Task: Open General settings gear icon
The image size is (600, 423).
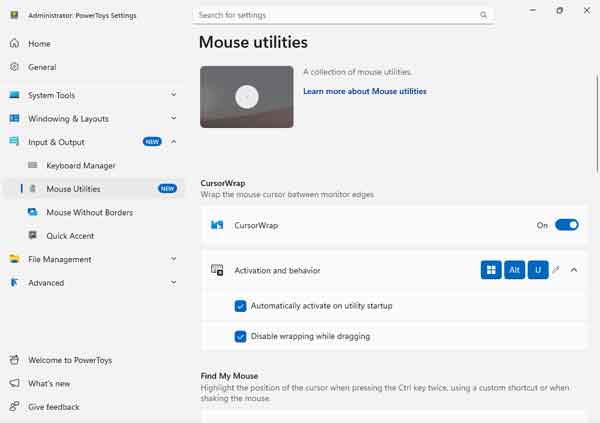Action: point(15,67)
